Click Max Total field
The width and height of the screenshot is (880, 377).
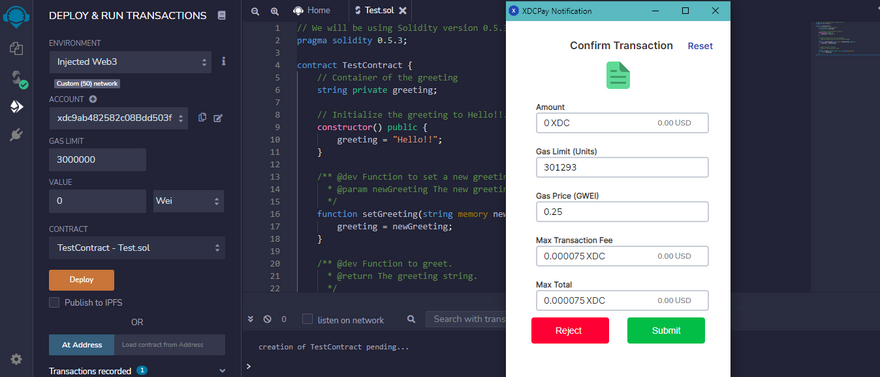pos(622,300)
